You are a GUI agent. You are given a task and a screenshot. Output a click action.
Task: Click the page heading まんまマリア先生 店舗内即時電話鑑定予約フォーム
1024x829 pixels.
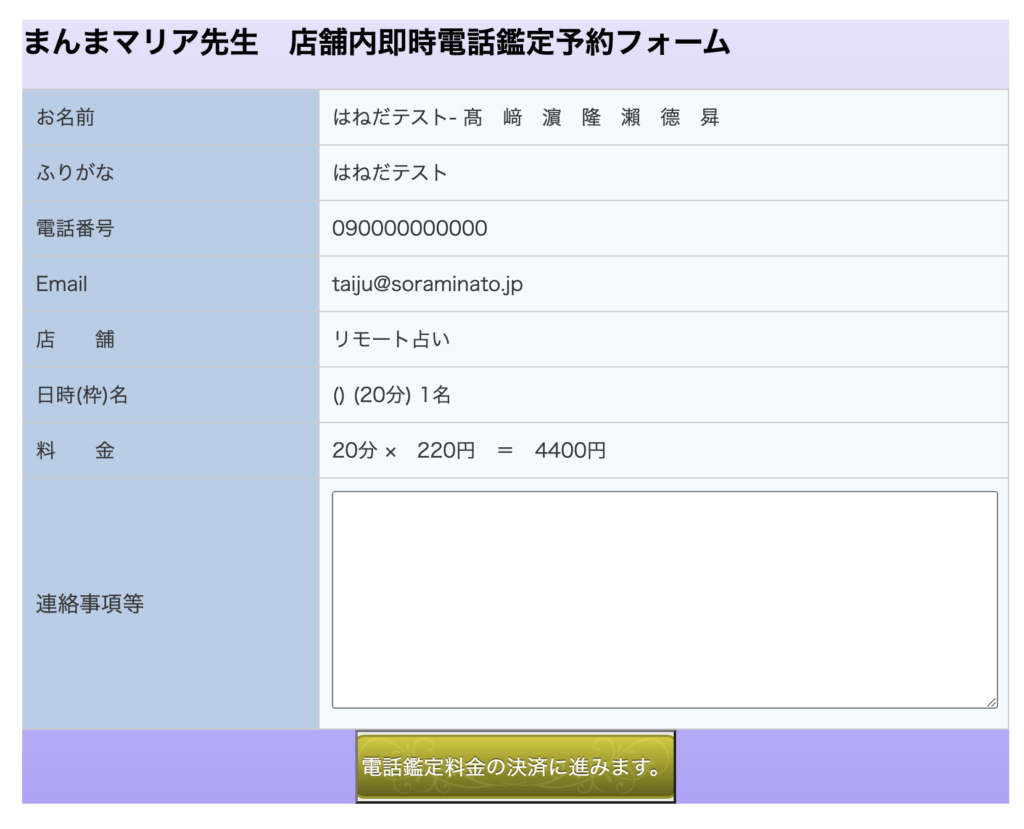[x=376, y=43]
